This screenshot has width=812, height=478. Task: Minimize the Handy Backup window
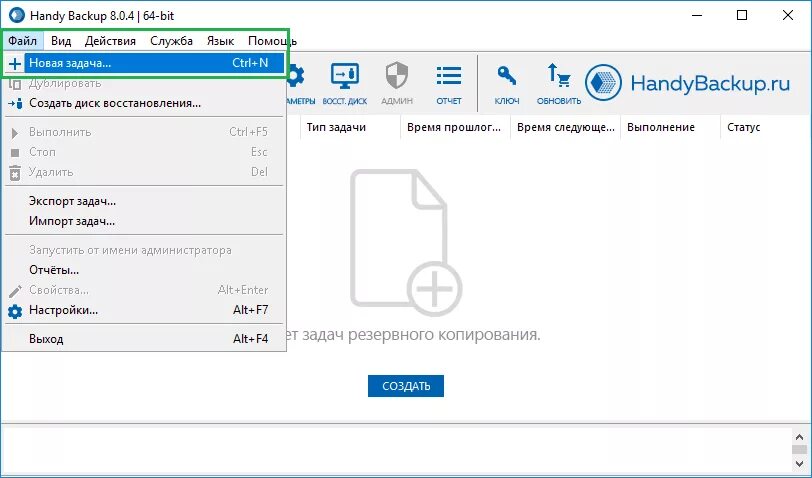point(695,15)
